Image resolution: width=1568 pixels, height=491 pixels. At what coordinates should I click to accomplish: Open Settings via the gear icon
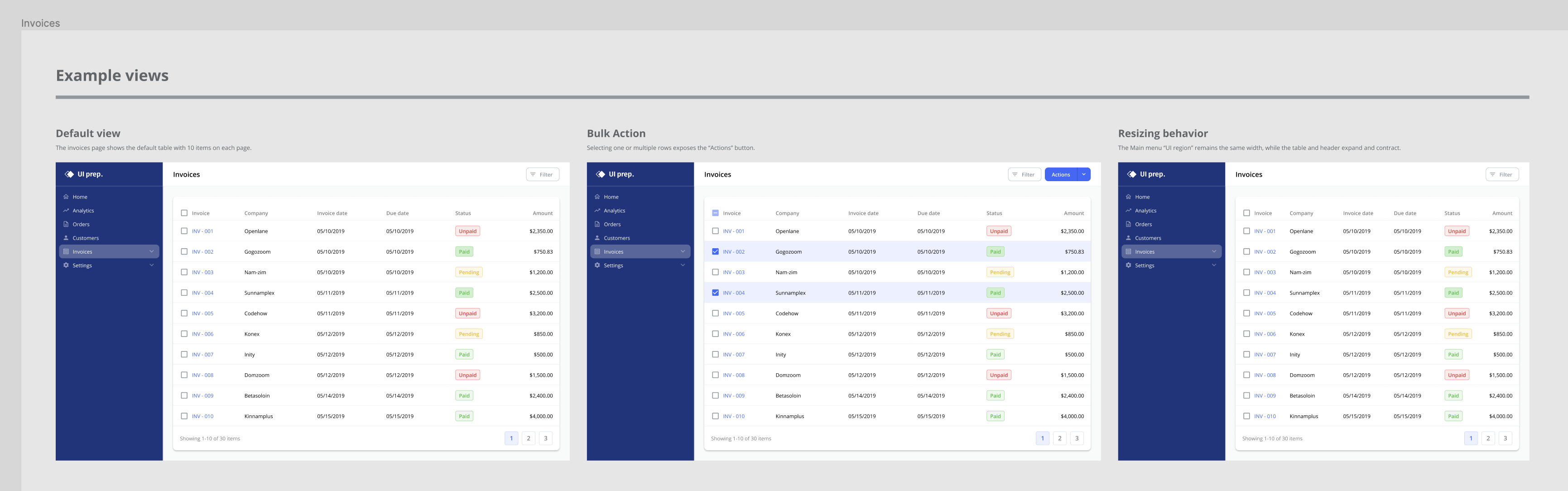point(66,265)
